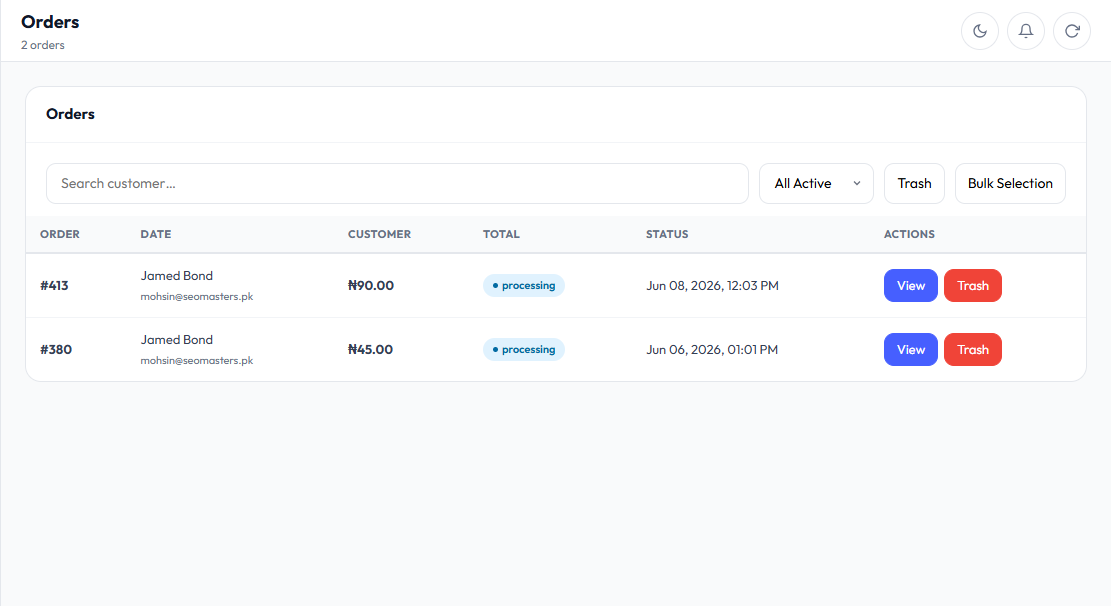Move order #380 to trash
This screenshot has height=606, width=1111.
(x=973, y=349)
